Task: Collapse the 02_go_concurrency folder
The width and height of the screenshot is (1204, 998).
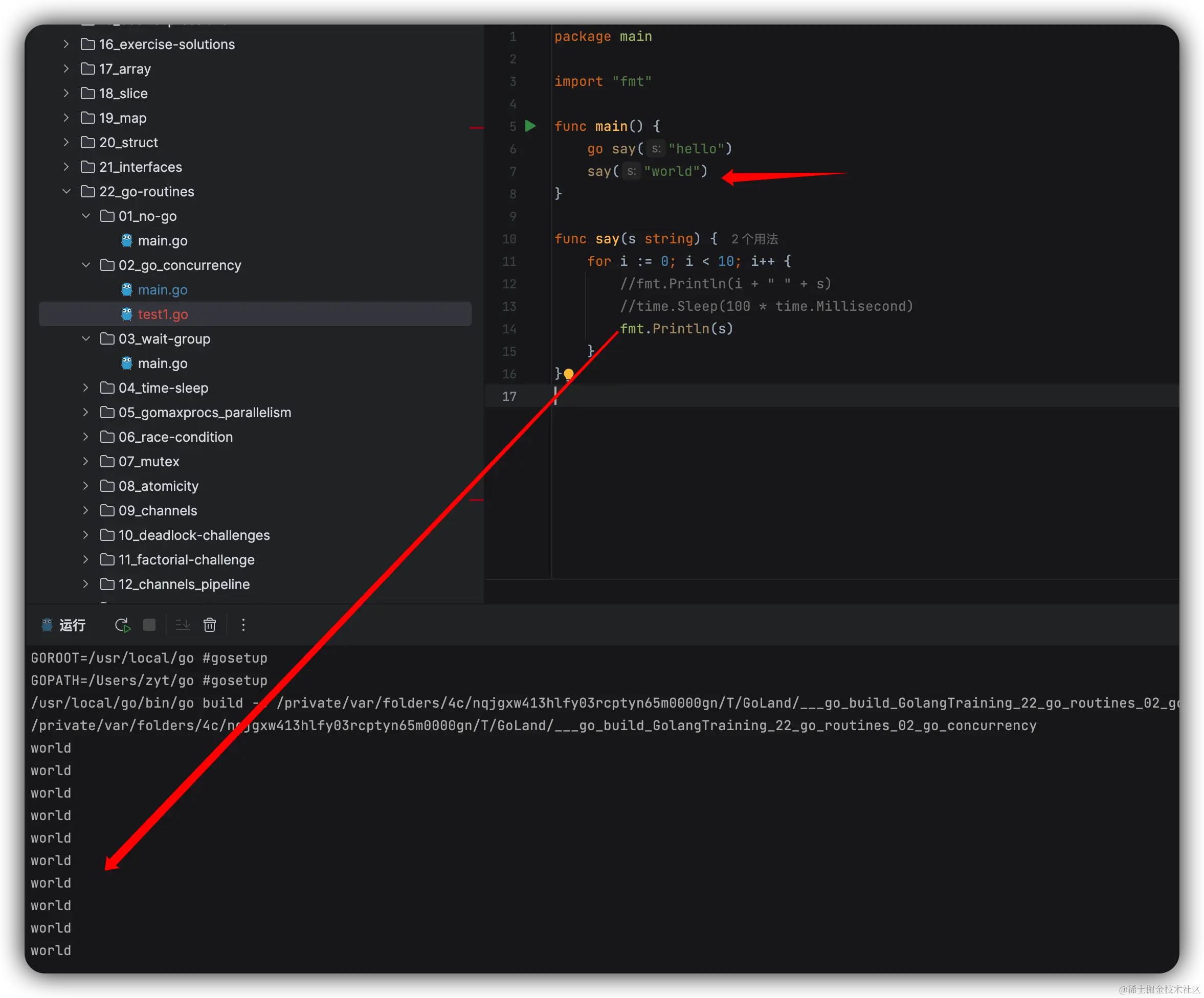Action: tap(86, 265)
